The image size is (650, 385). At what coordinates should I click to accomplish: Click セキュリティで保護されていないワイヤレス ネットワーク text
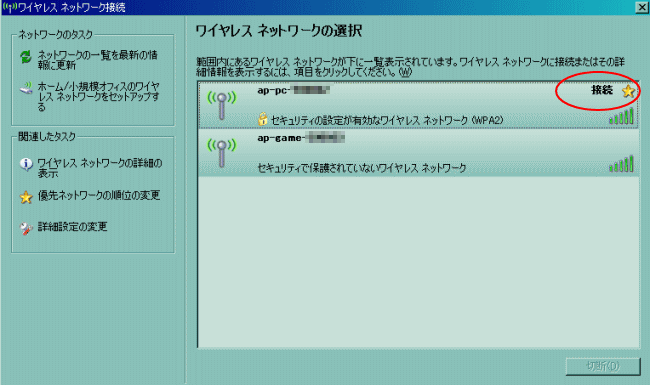pyautogui.click(x=361, y=168)
